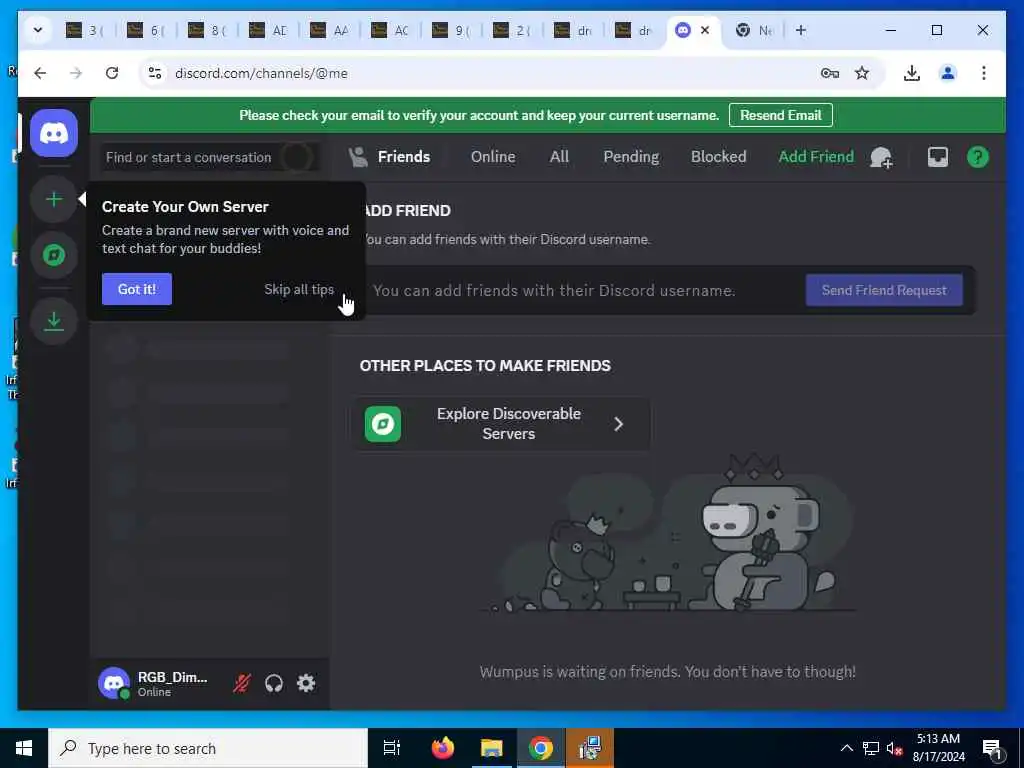Image resolution: width=1024 pixels, height=768 pixels.
Task: Switch to the Chrome New Tab page
Action: 755,30
